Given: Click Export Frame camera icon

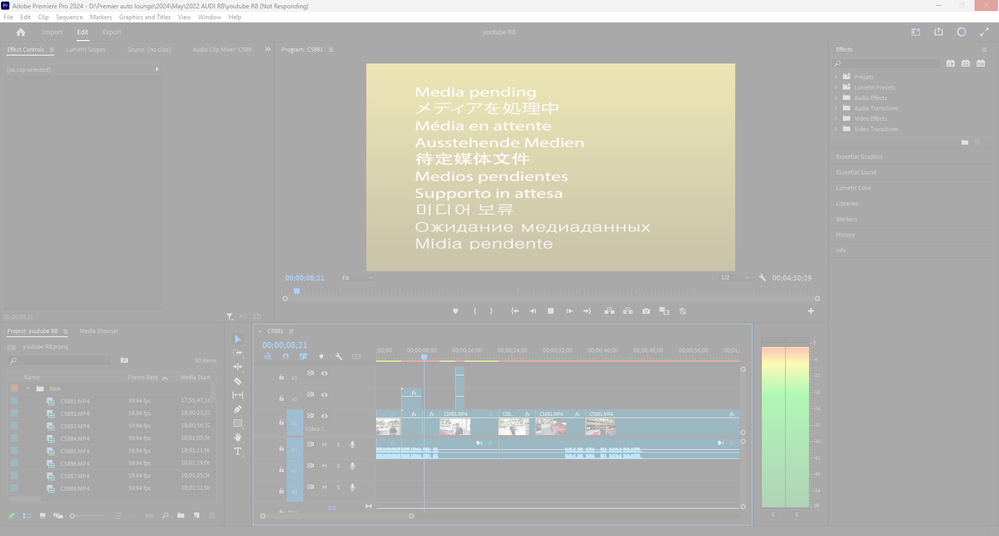Looking at the screenshot, I should pyautogui.click(x=646, y=311).
